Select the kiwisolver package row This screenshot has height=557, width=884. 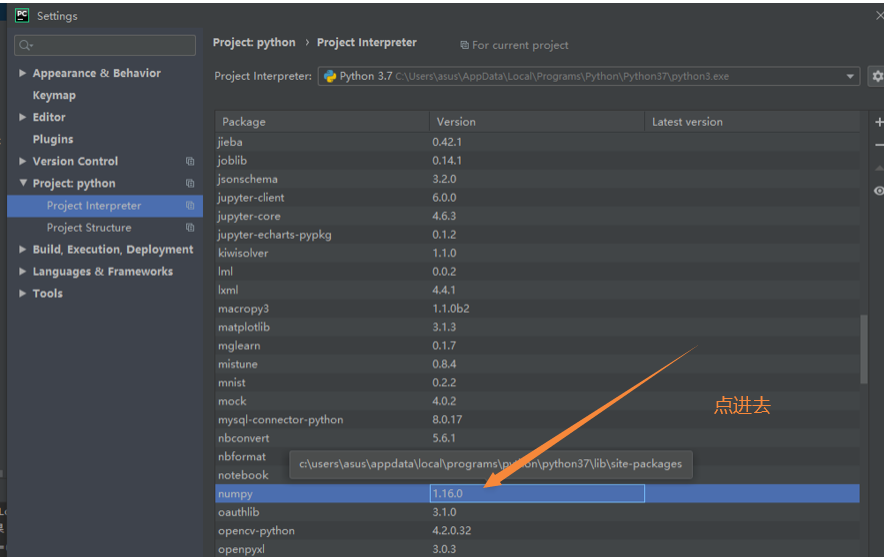coord(537,253)
